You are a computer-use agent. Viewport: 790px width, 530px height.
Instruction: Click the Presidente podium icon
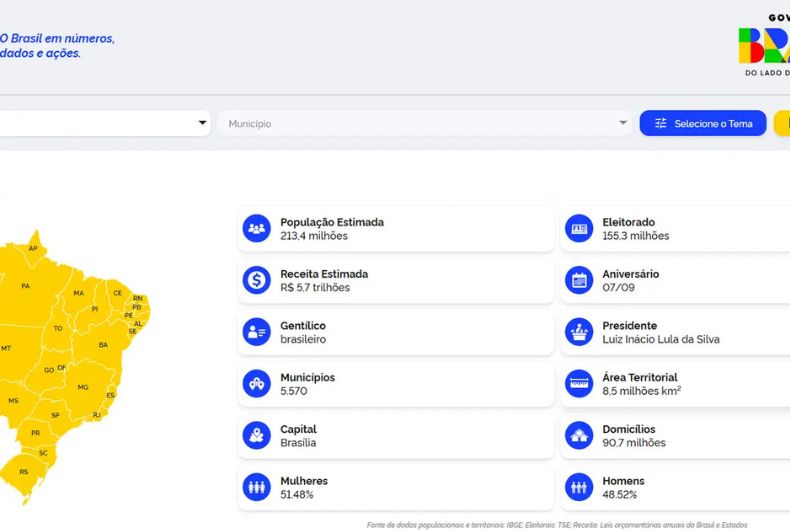click(579, 333)
